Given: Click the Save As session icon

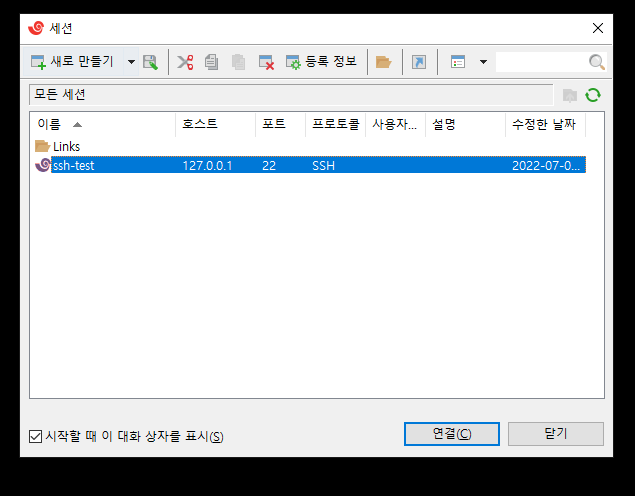Looking at the screenshot, I should [x=150, y=62].
